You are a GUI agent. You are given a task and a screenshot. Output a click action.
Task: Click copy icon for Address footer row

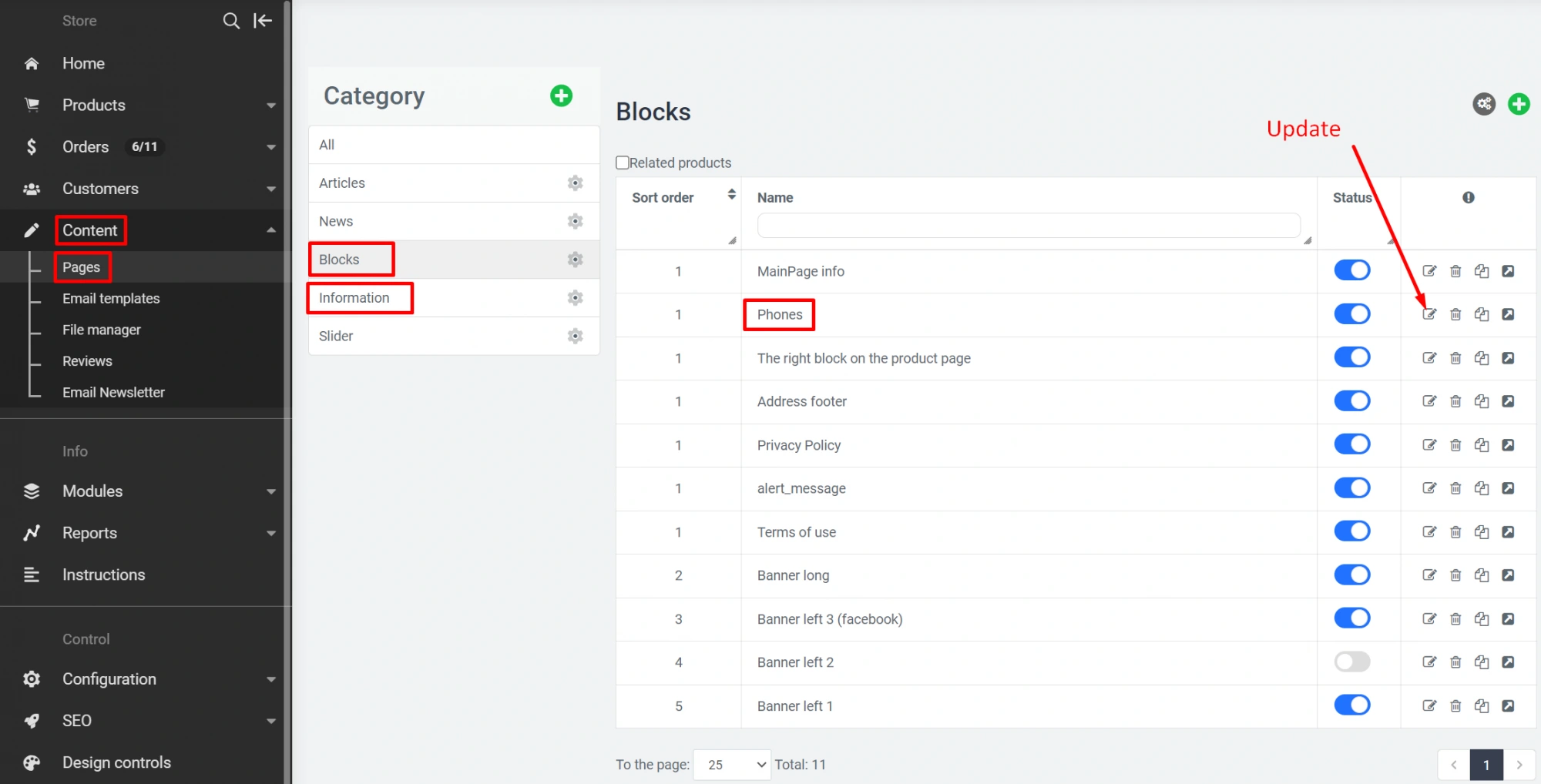(1482, 401)
